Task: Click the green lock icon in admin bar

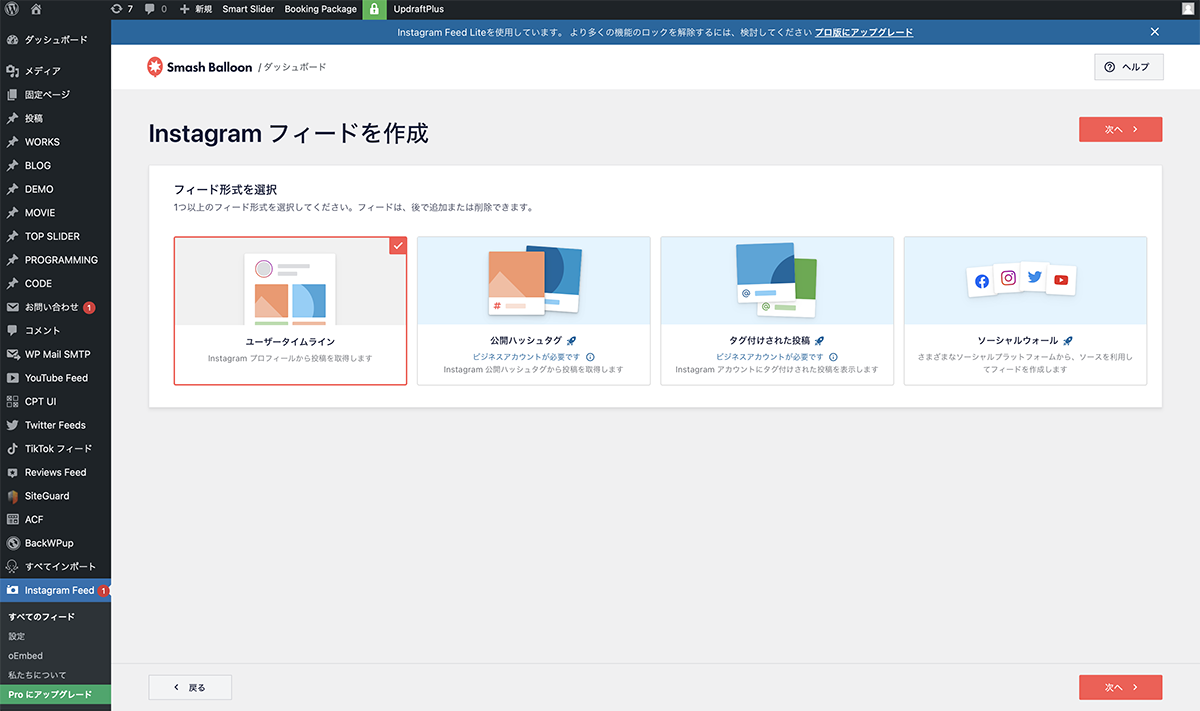Action: point(374,9)
